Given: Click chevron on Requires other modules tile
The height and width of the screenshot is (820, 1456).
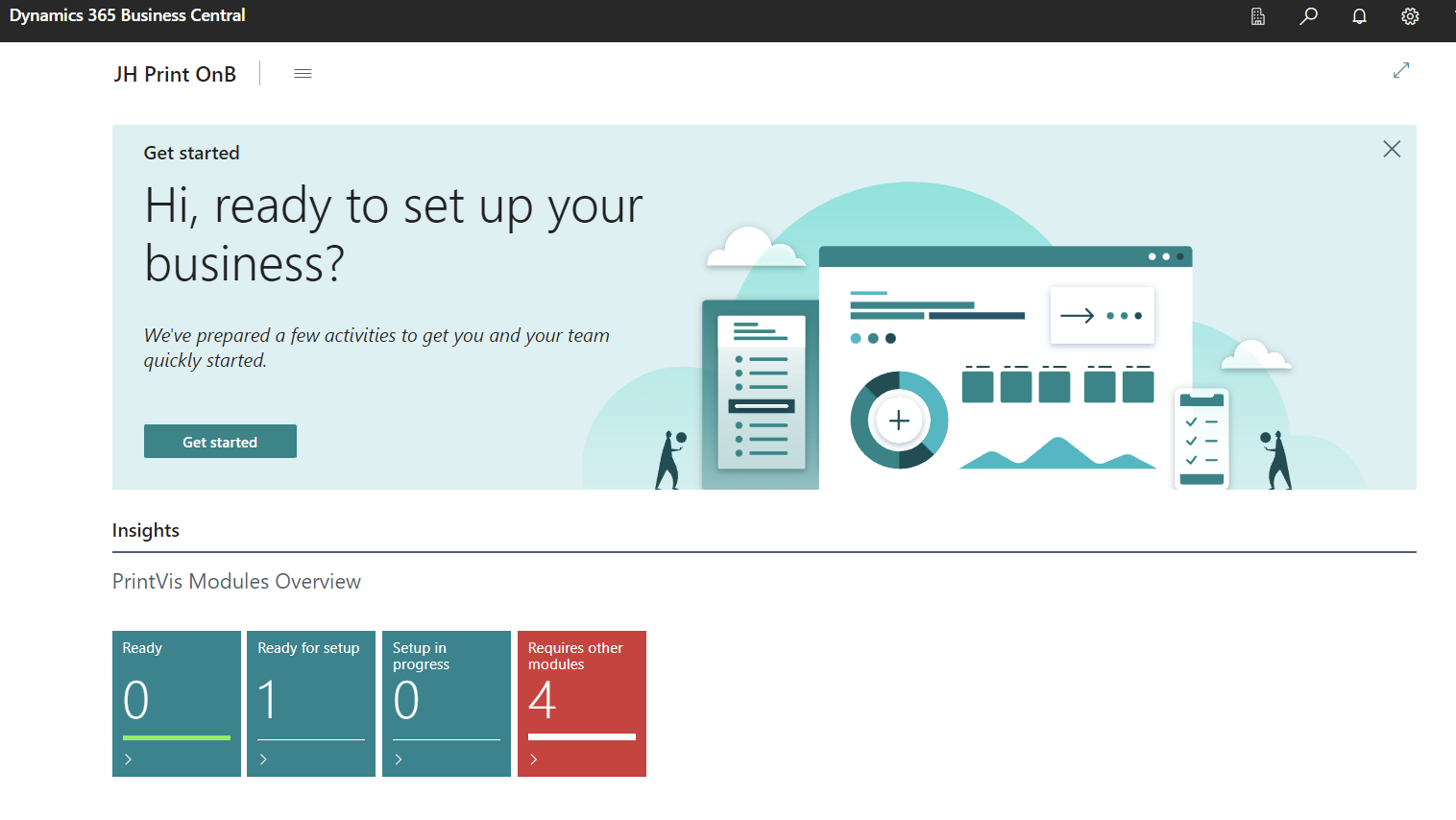Looking at the screenshot, I should [534, 760].
